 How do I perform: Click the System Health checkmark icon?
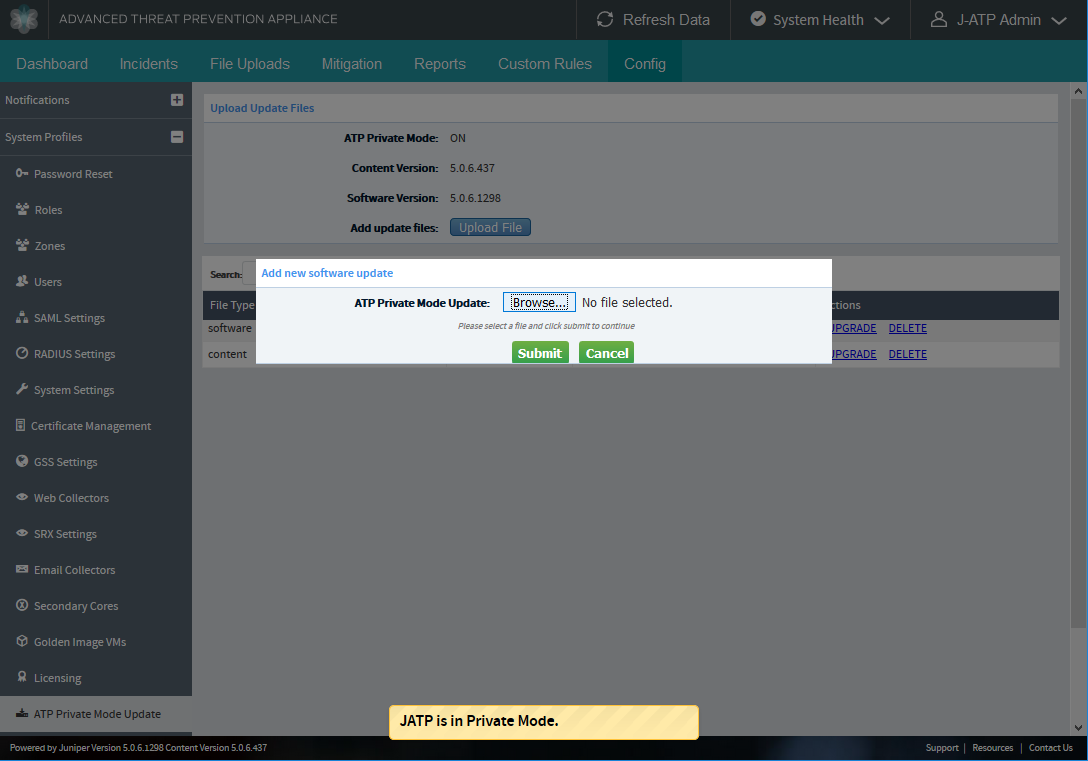pos(758,19)
